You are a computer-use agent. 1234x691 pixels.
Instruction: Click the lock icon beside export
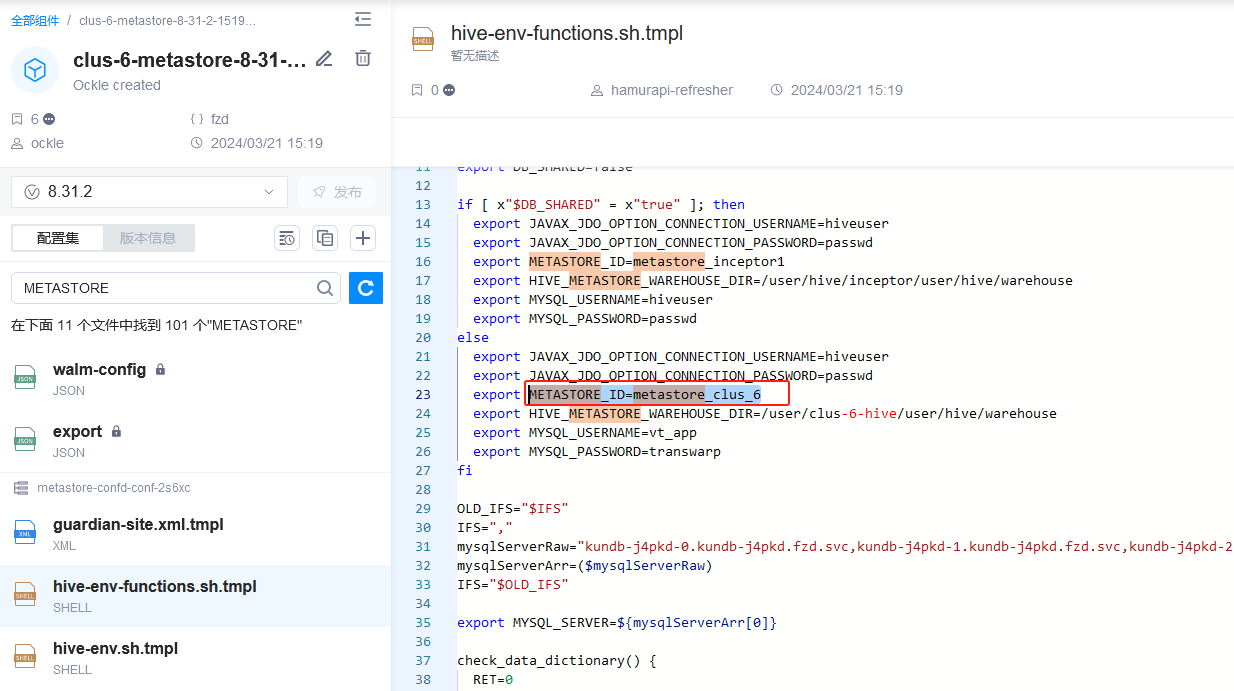(116, 432)
